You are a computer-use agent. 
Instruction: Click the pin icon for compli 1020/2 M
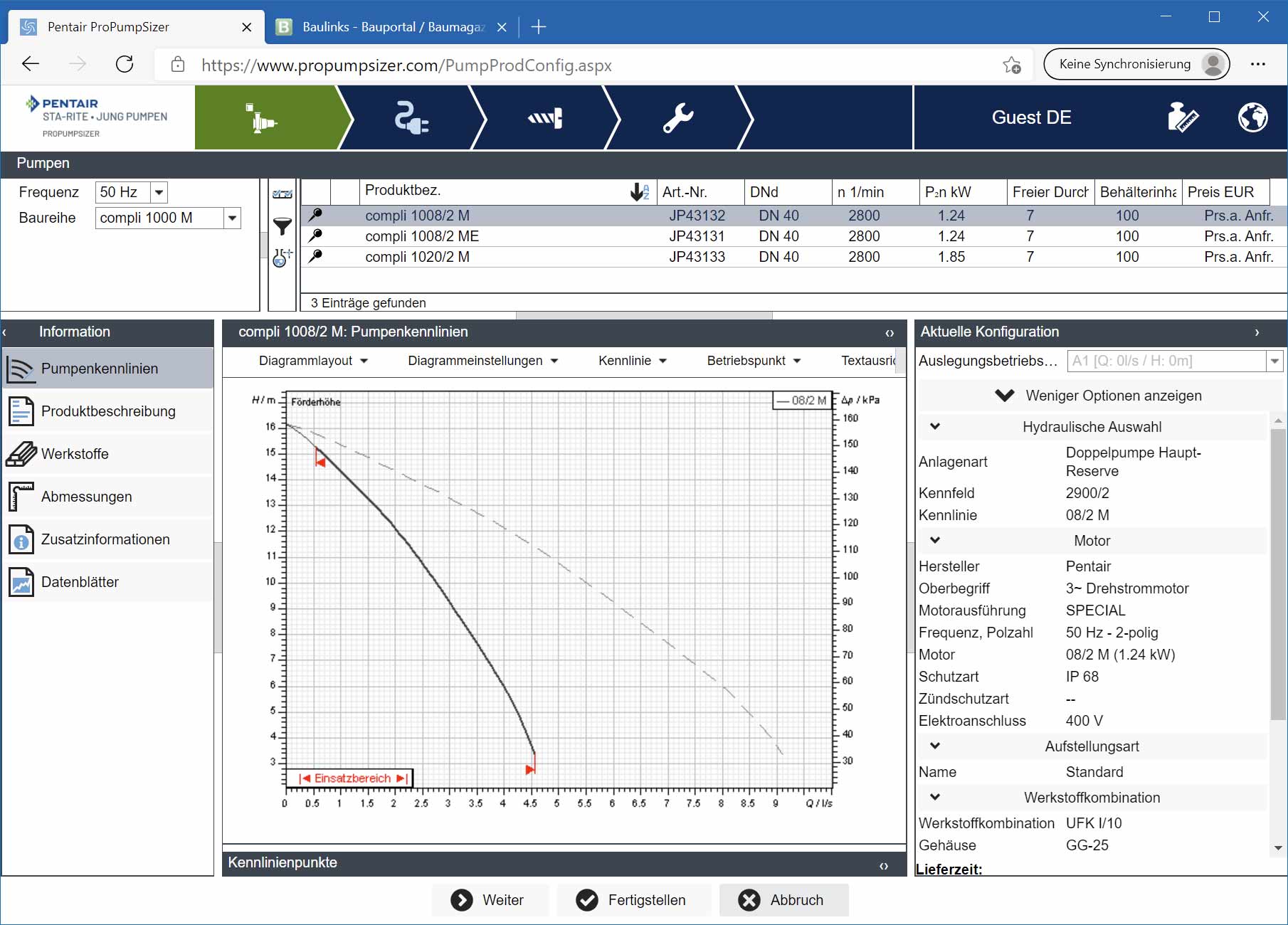point(315,256)
